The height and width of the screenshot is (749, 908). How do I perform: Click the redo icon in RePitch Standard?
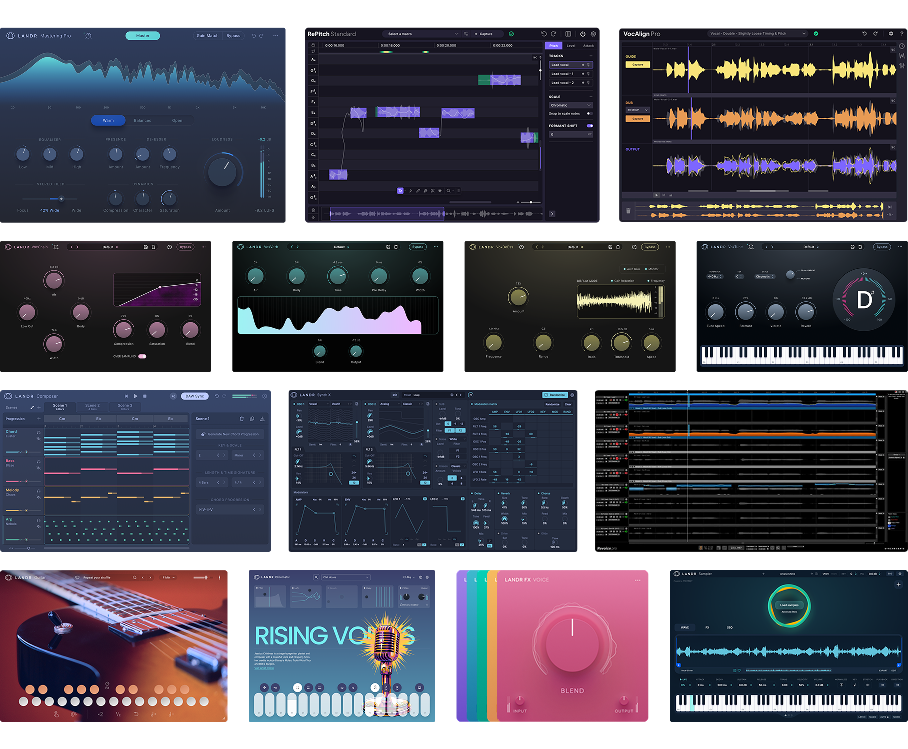pyautogui.click(x=554, y=34)
